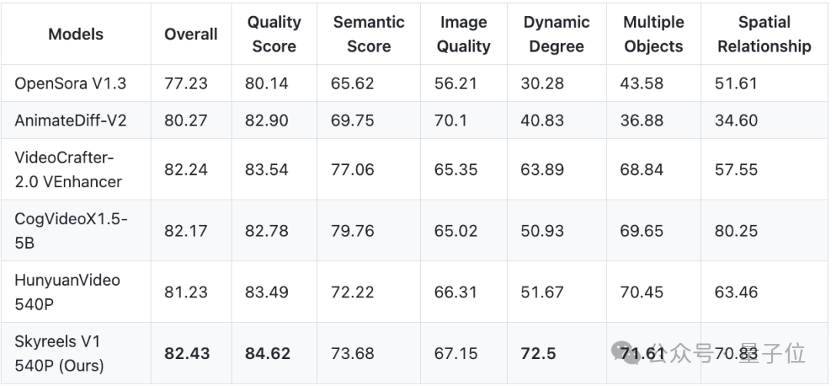Select the bold 84.62 quality score

267,354
